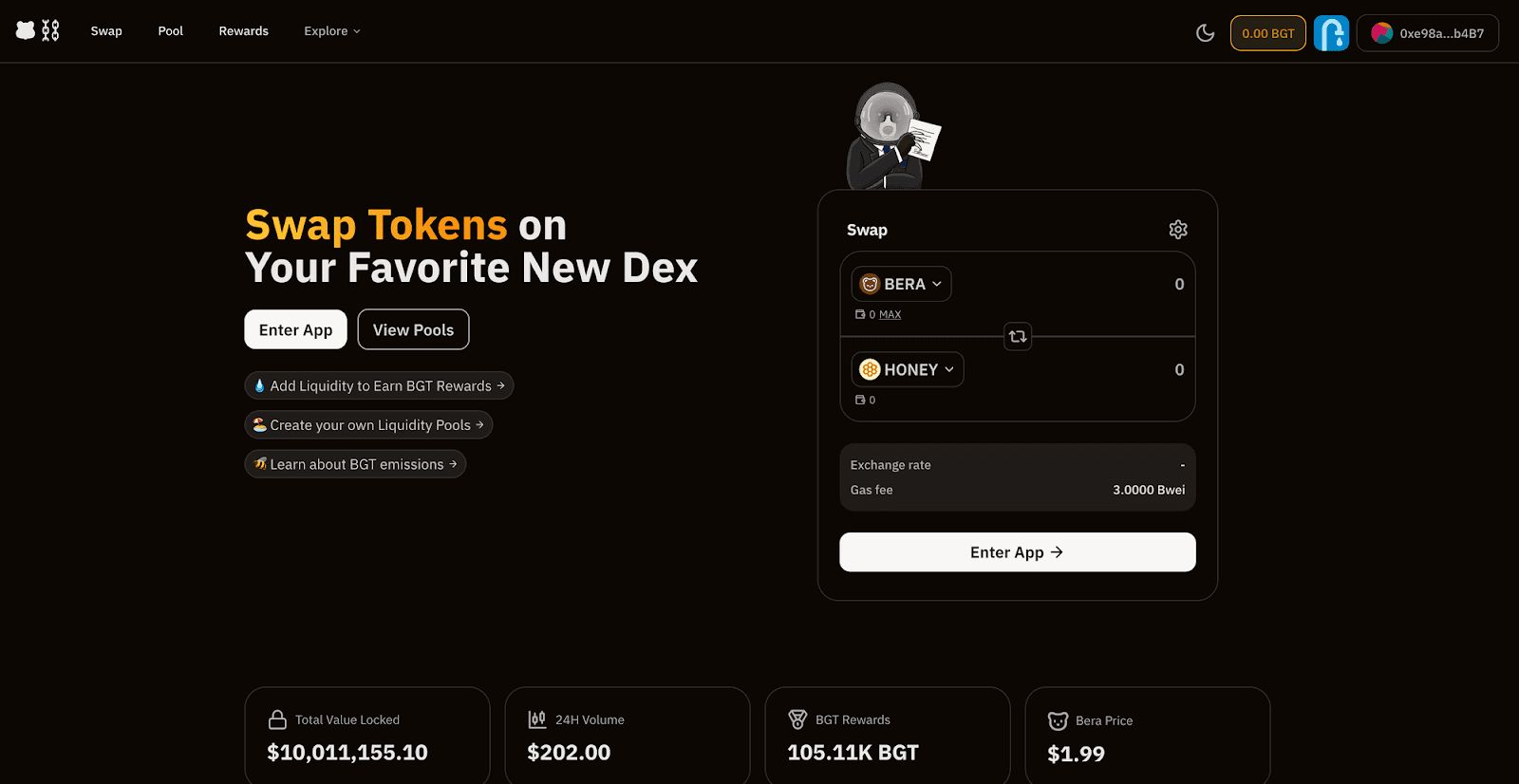Click the Bera Price bear icon
1519x784 pixels.
[1058, 720]
